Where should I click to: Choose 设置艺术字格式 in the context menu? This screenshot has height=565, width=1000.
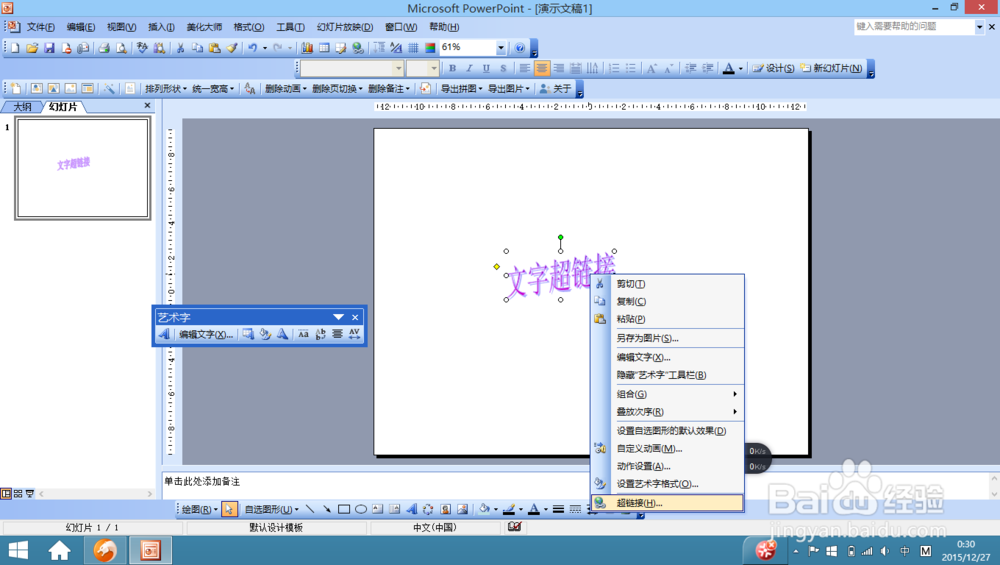point(667,484)
